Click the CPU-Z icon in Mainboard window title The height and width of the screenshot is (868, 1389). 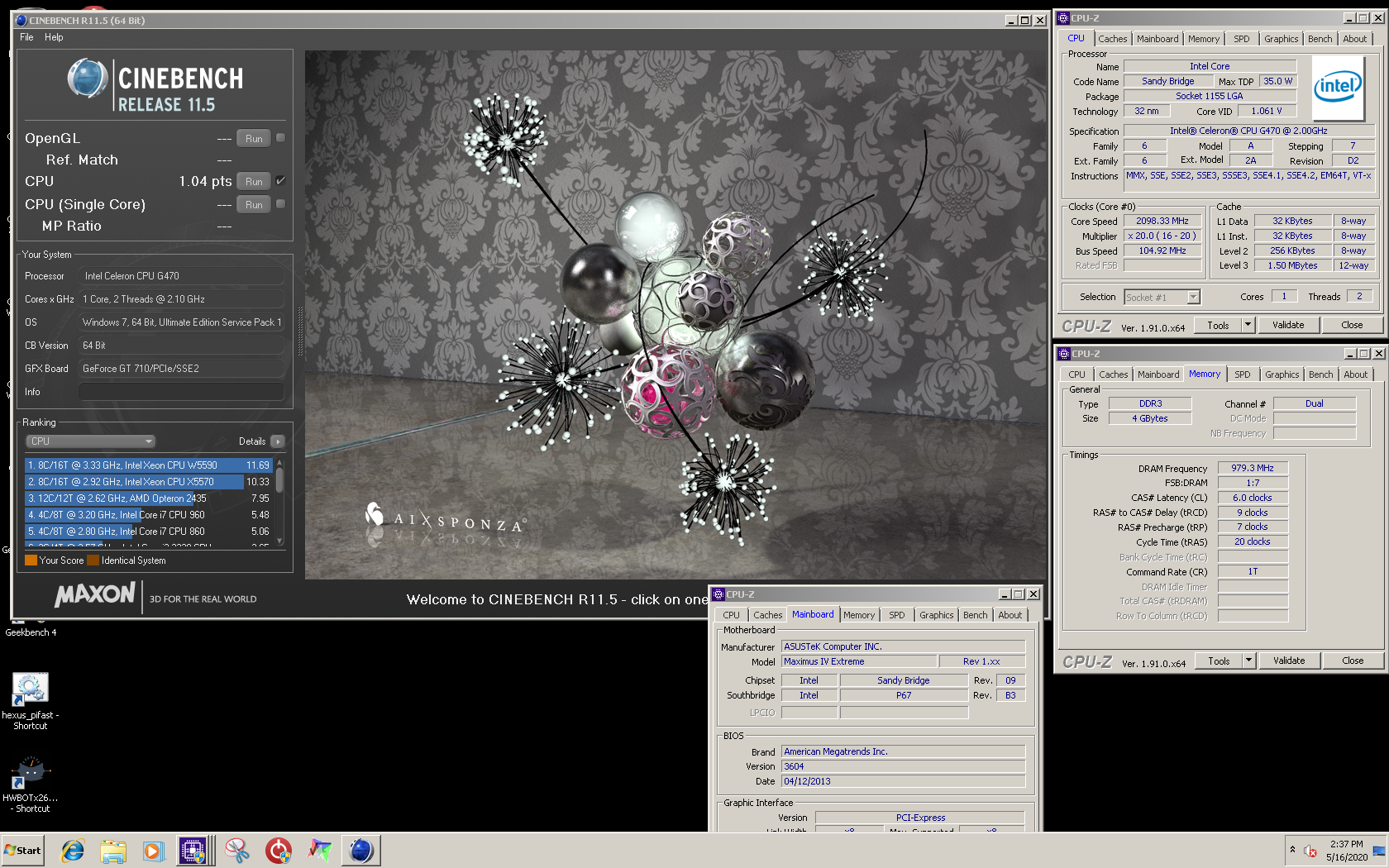point(718,594)
